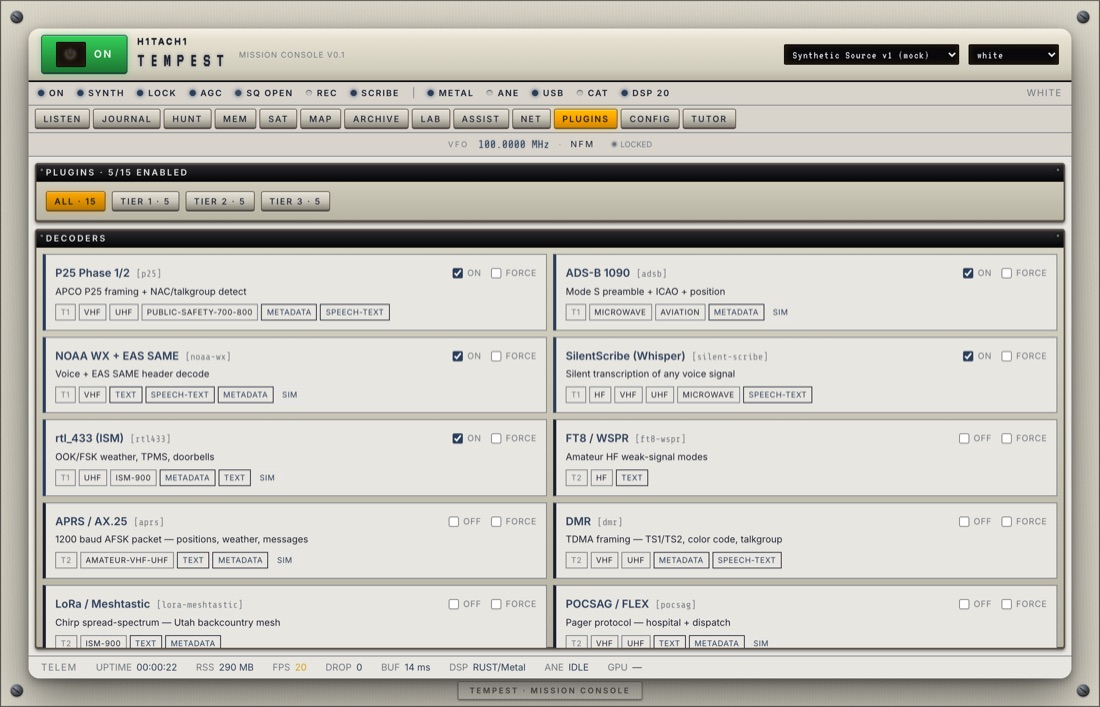The width and height of the screenshot is (1100, 707).
Task: Enable the DMR decoder checkbox
Action: tap(964, 522)
